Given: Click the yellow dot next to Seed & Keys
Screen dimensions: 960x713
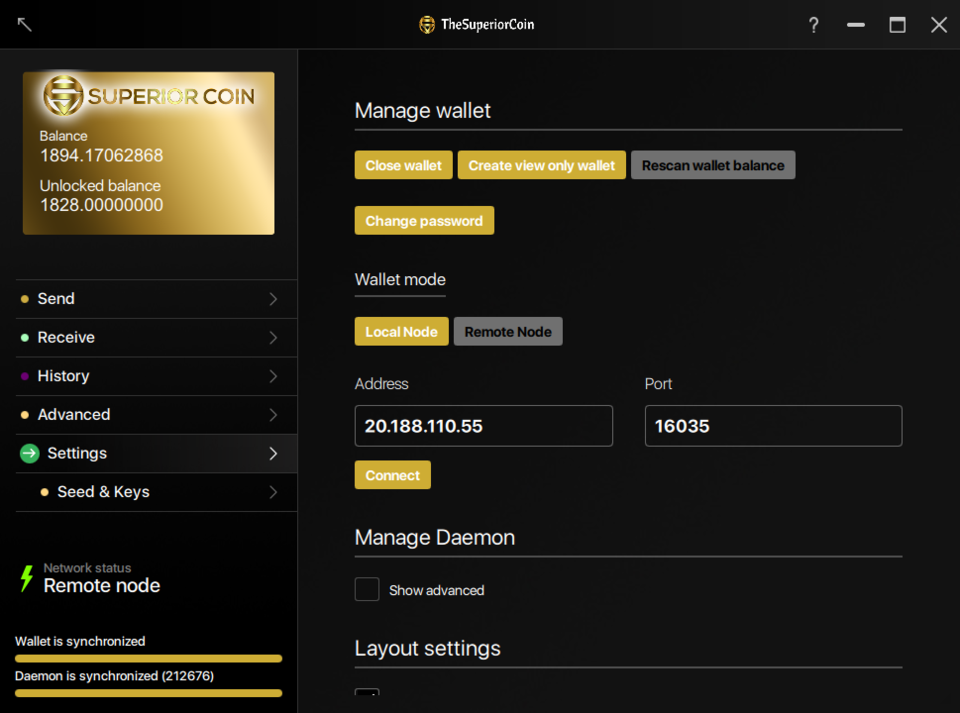Looking at the screenshot, I should click(x=44, y=492).
